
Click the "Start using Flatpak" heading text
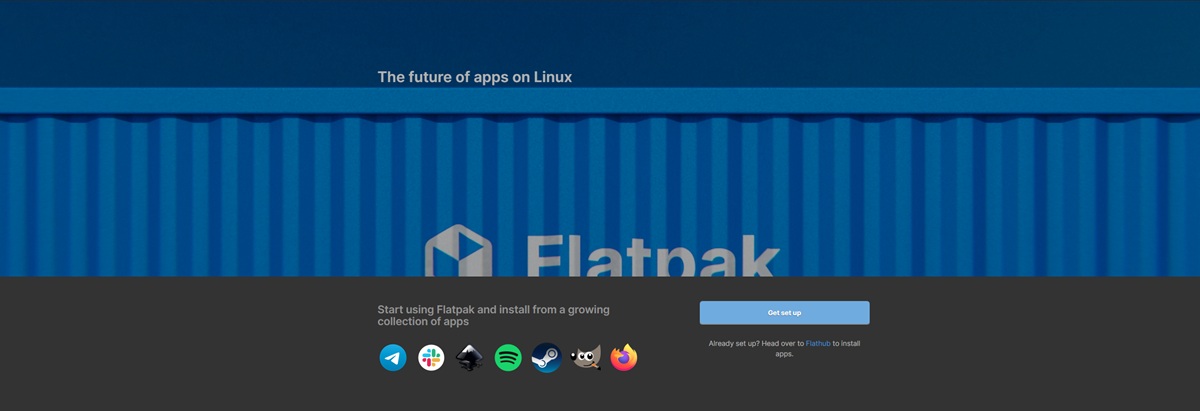[x=493, y=309]
